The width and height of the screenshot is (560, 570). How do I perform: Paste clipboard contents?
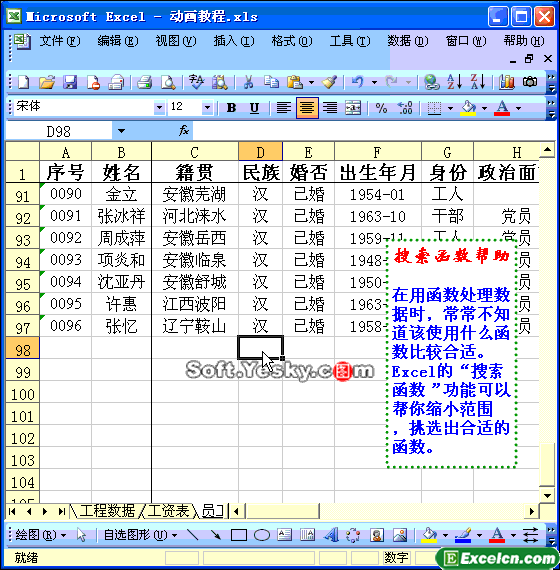pyautogui.click(x=295, y=82)
